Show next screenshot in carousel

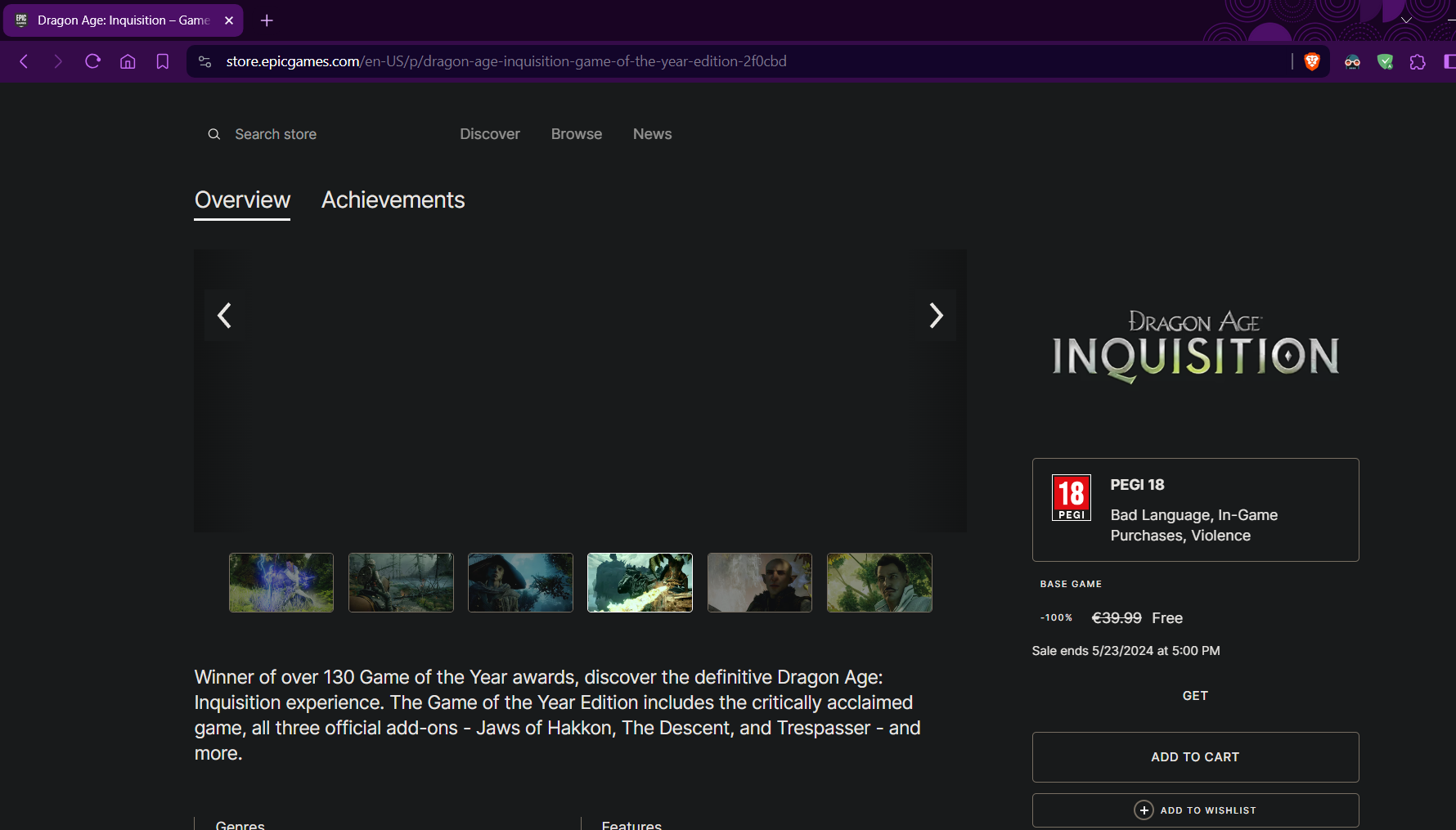[x=937, y=315]
